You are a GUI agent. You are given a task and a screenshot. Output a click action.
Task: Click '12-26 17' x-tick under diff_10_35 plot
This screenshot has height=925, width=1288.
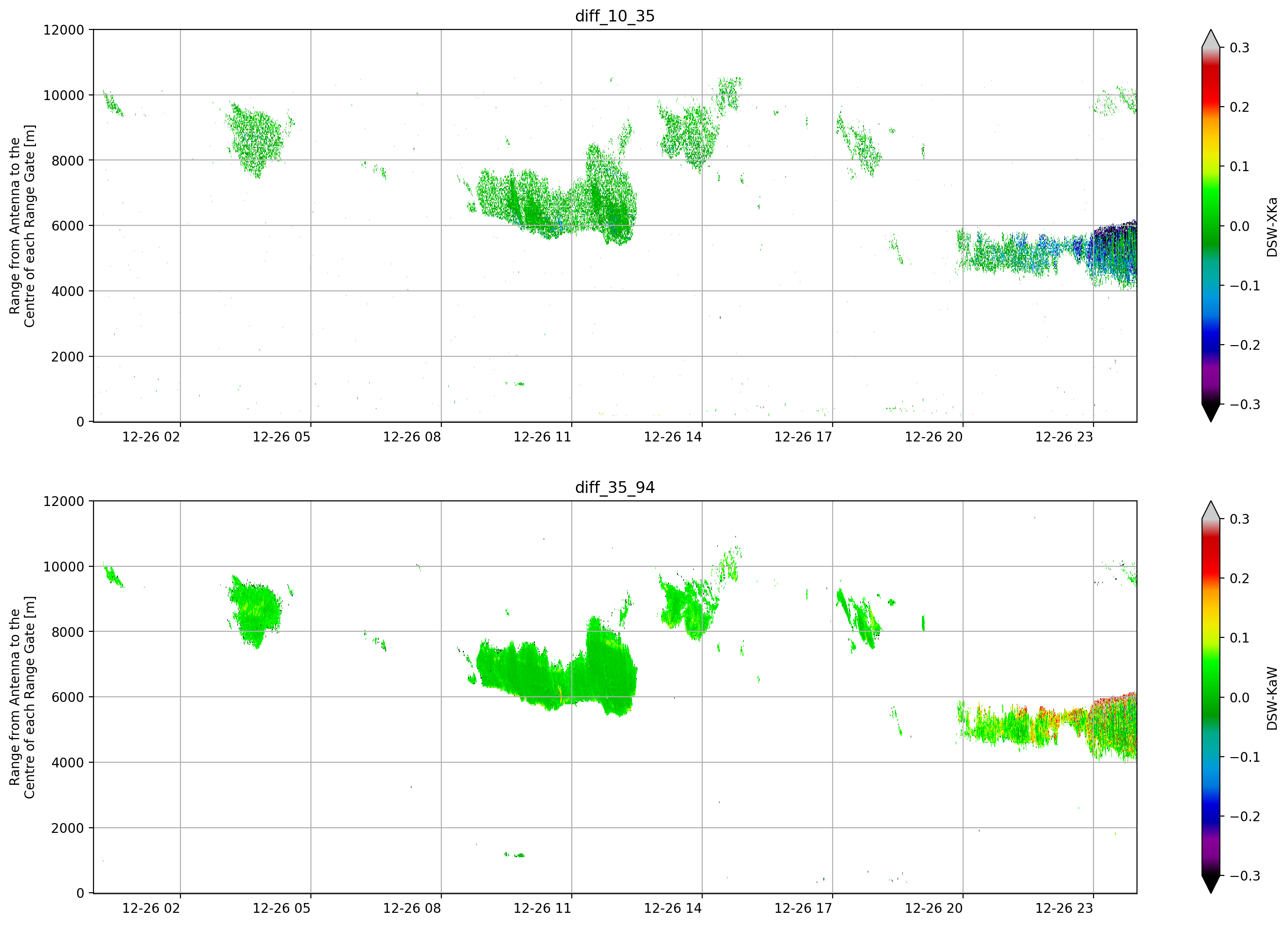pos(803,437)
